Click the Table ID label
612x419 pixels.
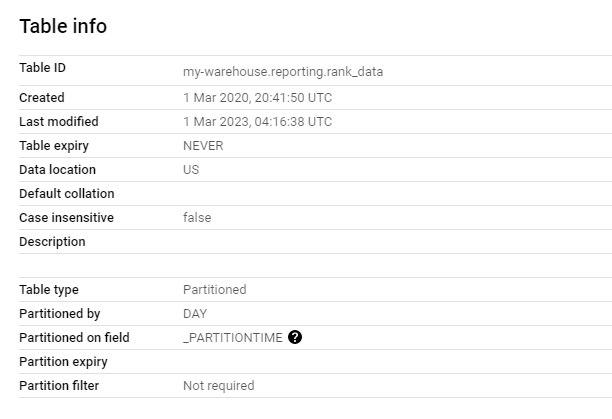coord(43,67)
